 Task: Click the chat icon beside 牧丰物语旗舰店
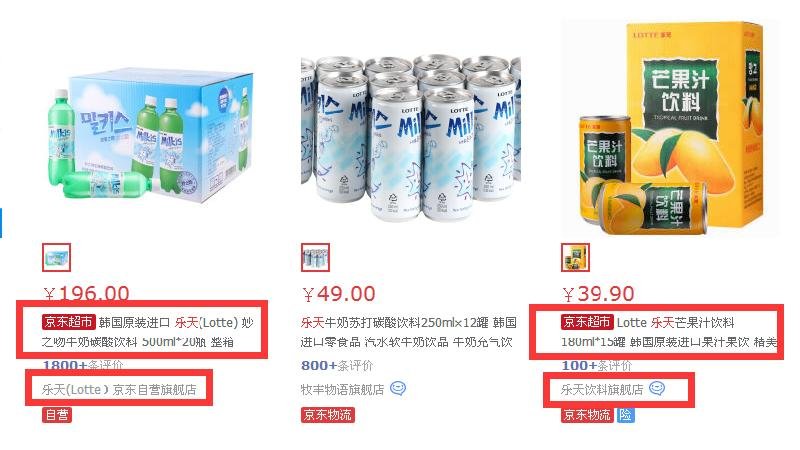pyautogui.click(x=397, y=389)
